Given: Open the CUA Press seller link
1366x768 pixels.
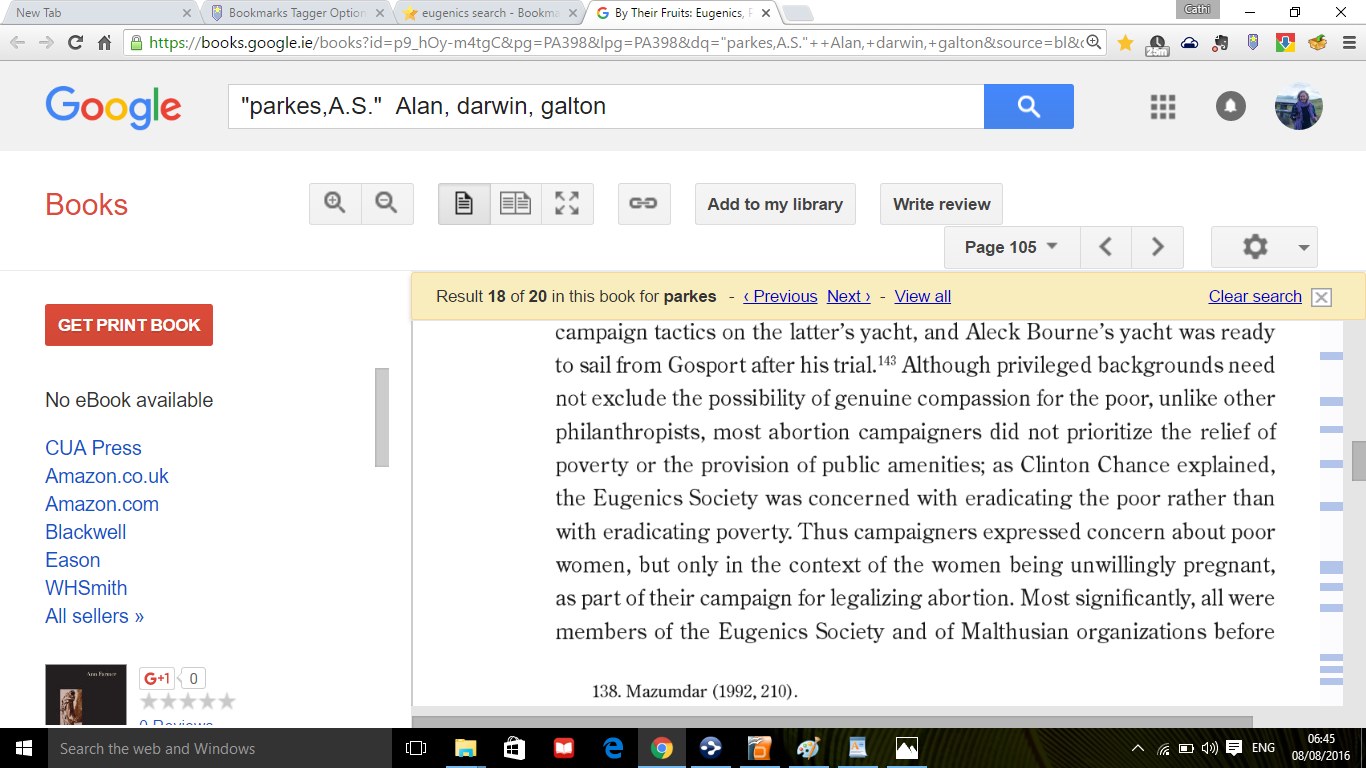Looking at the screenshot, I should click(93, 448).
